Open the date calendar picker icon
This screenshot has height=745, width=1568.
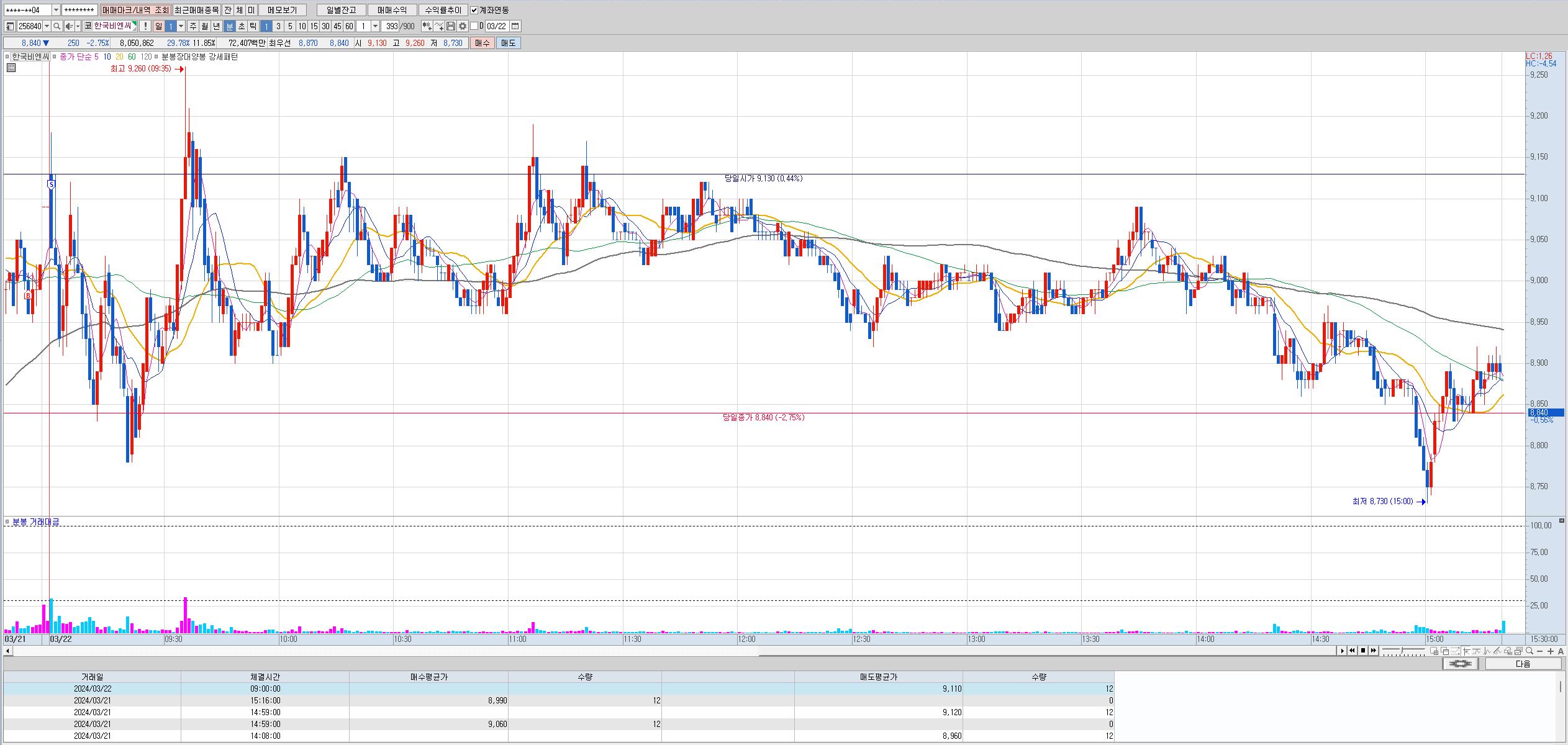[515, 26]
